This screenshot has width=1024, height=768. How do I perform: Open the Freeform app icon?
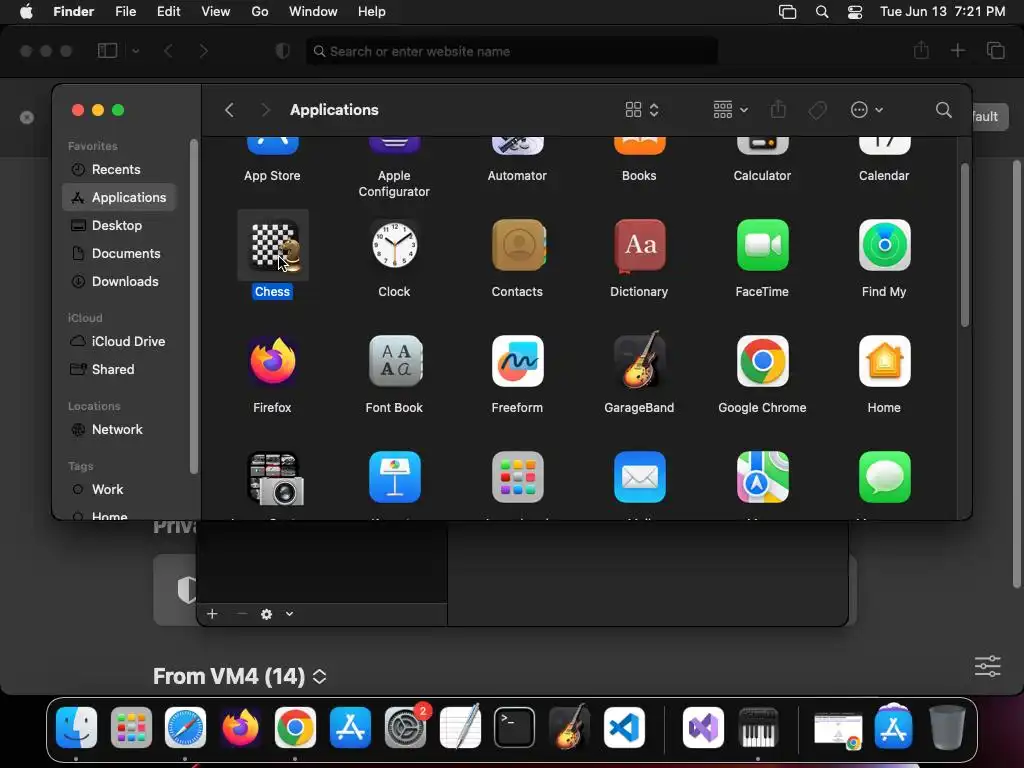pos(517,361)
